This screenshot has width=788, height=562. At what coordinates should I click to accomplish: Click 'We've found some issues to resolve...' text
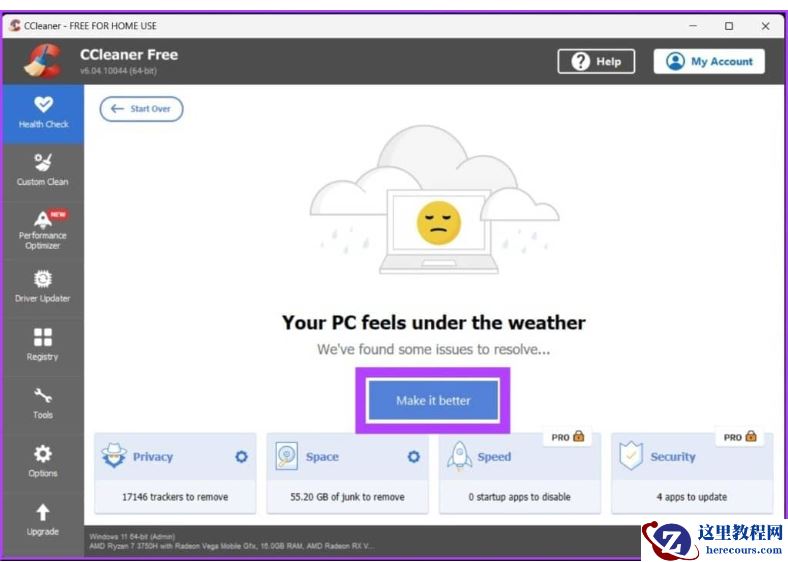434,349
